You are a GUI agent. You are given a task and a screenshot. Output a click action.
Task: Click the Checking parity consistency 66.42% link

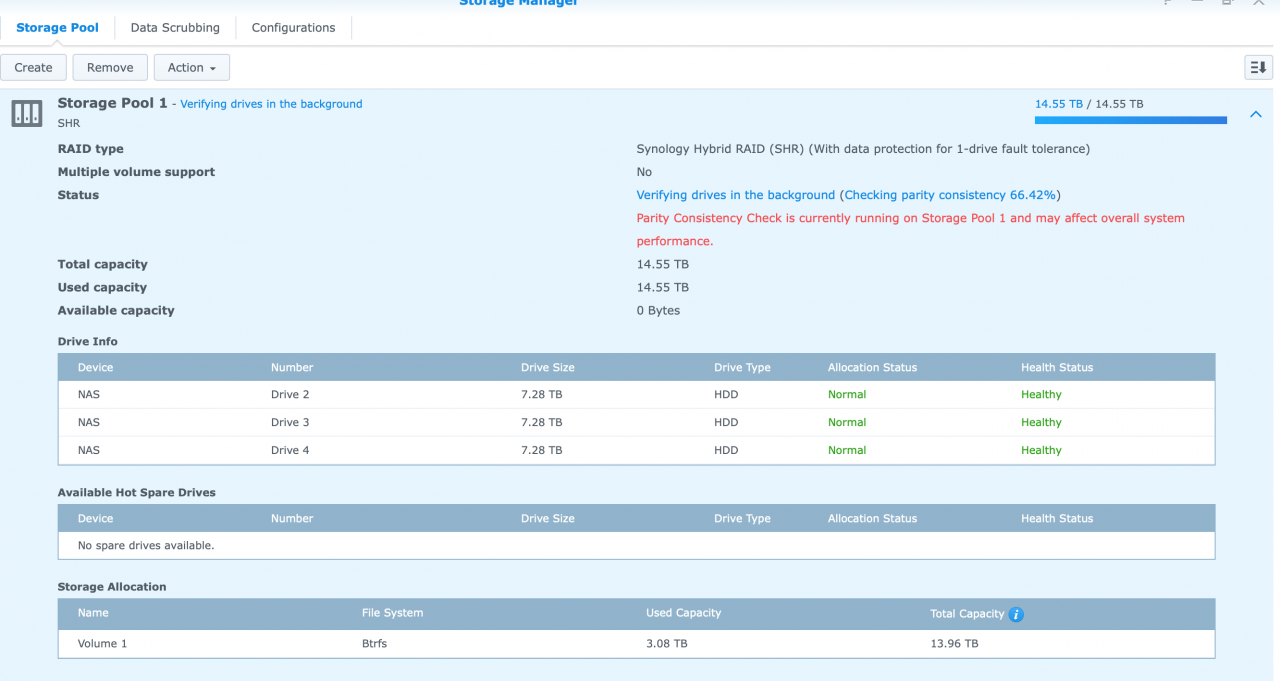[x=950, y=195]
